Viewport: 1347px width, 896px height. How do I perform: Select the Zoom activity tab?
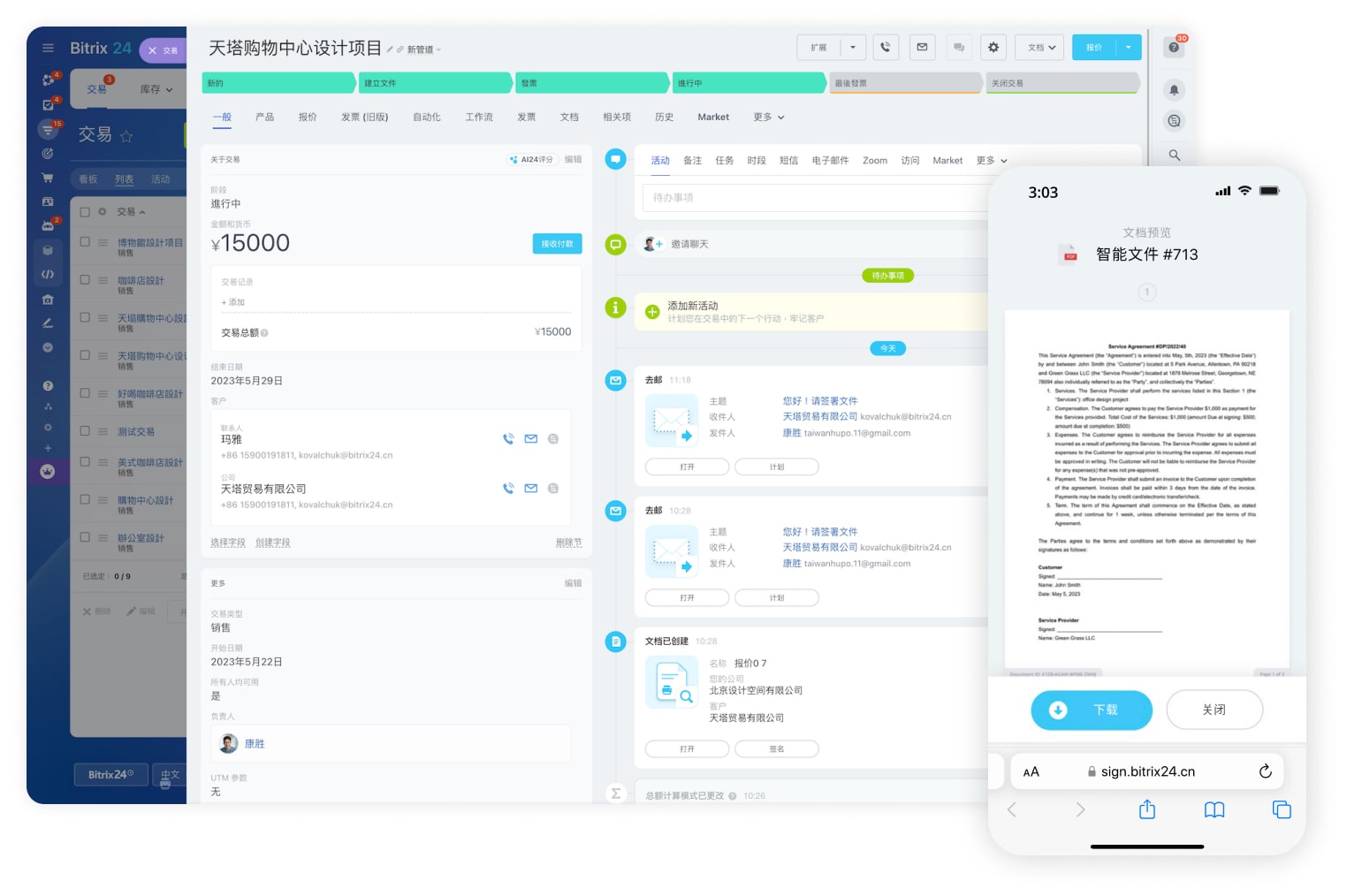875,161
